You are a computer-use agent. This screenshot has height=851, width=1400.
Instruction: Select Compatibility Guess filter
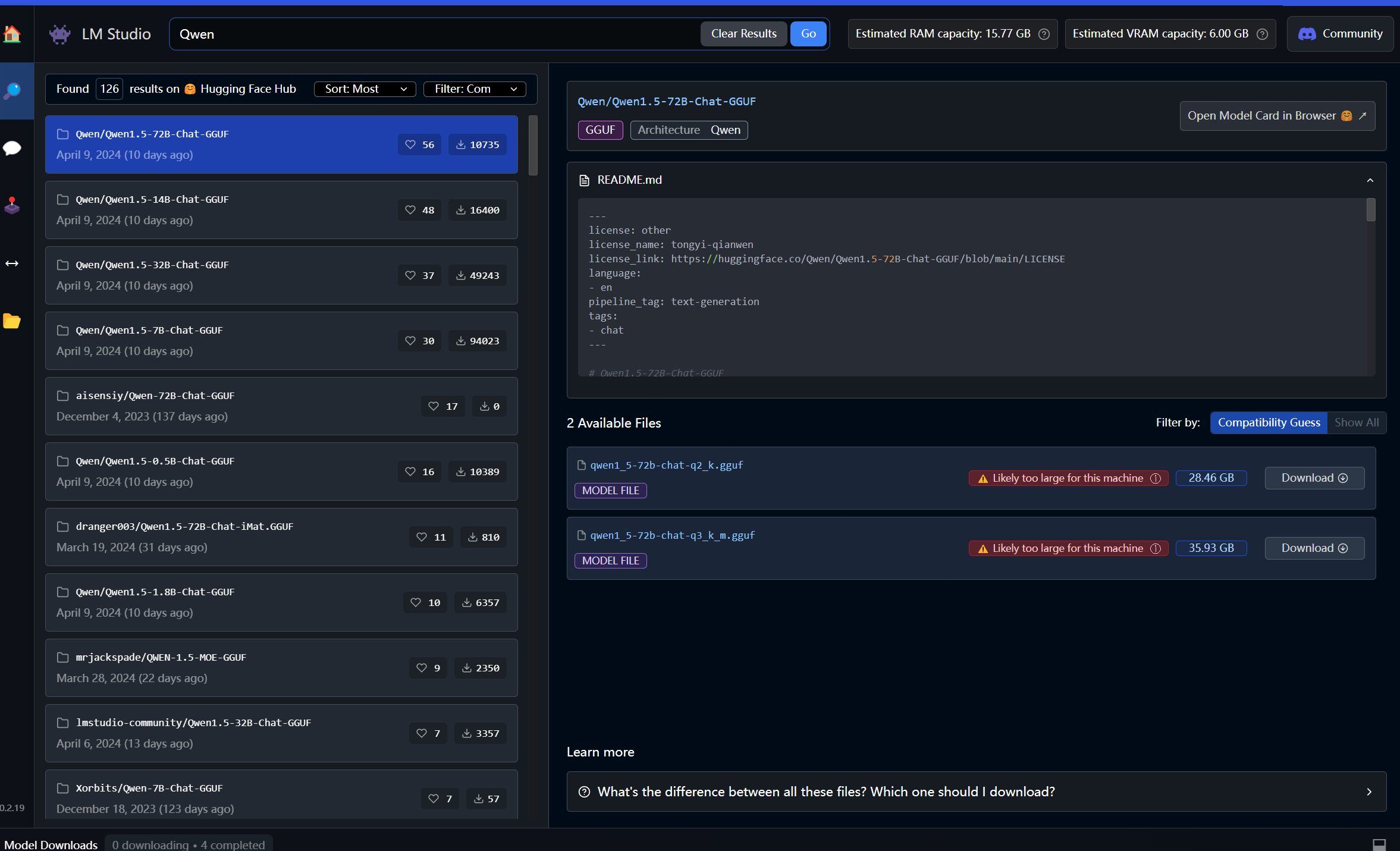coord(1269,422)
